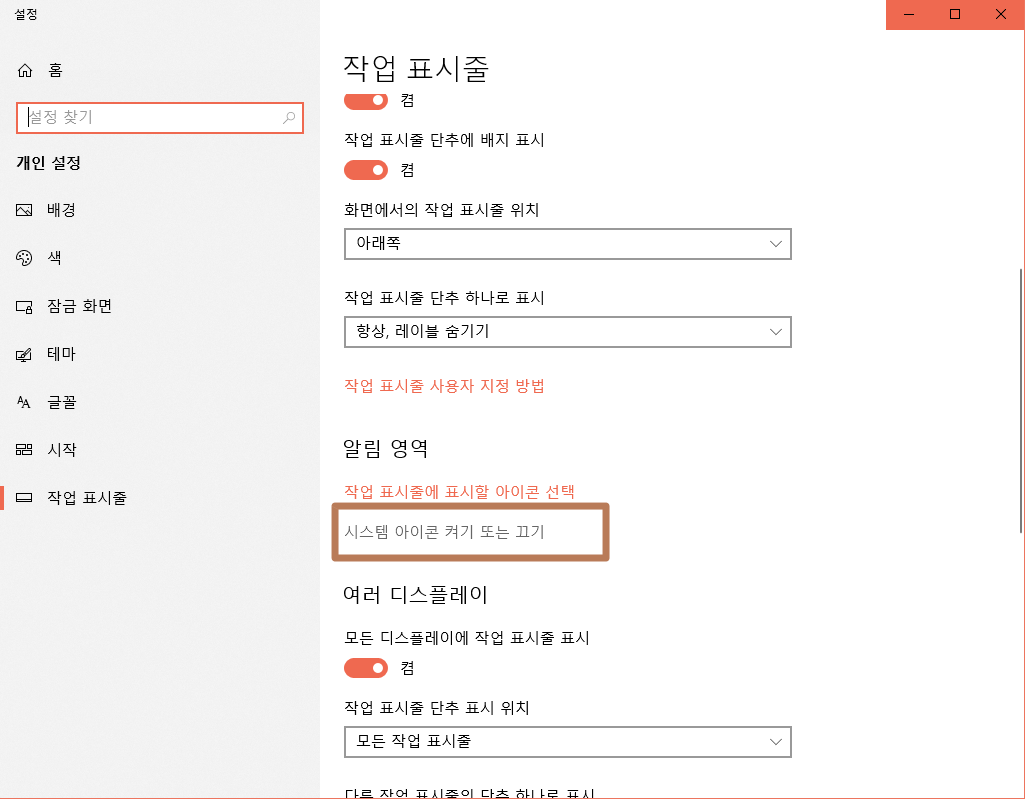Open the 시작 start menu icon
The width and height of the screenshot is (1025, 799).
point(24,450)
